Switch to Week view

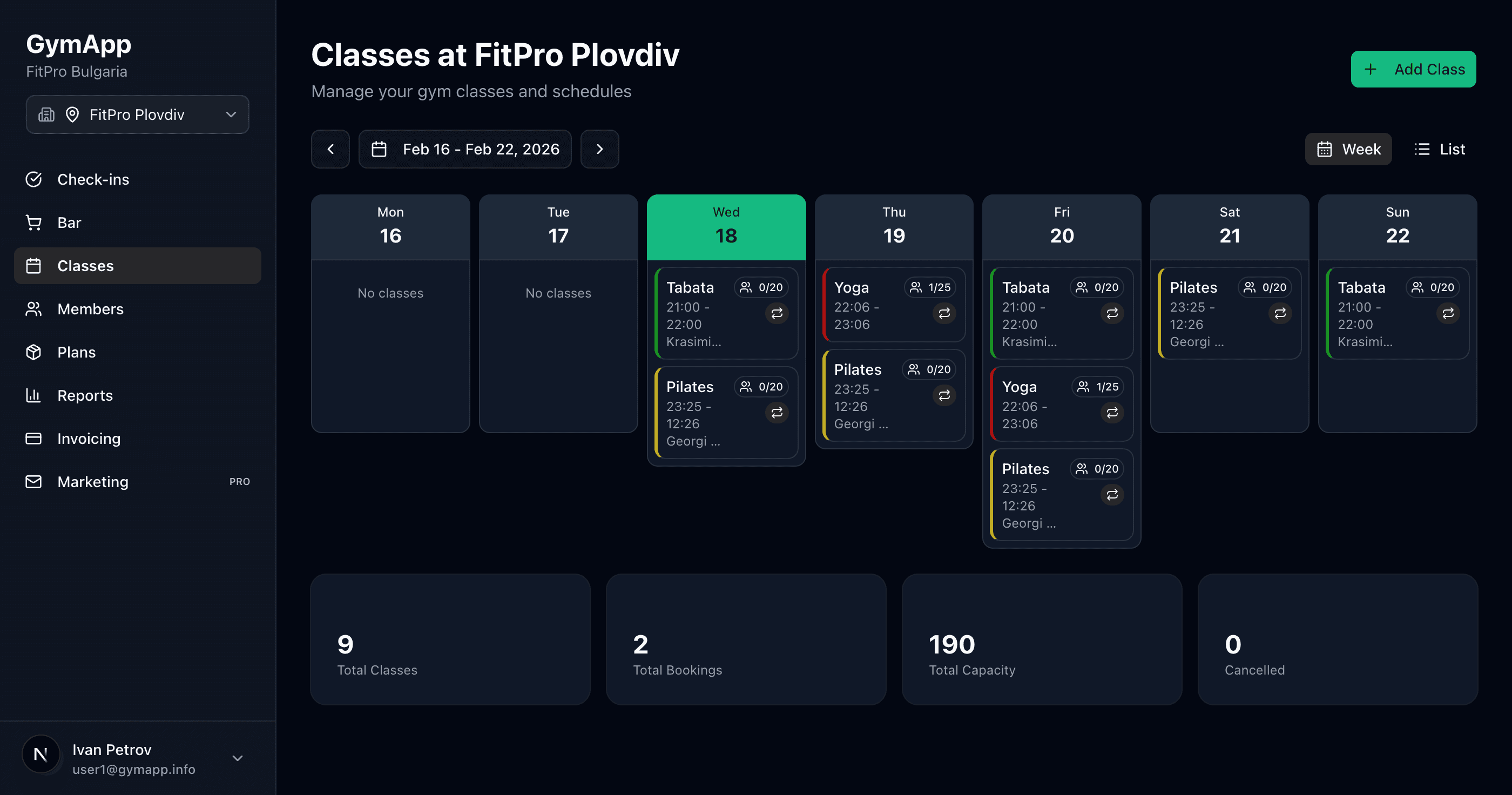click(x=1348, y=149)
